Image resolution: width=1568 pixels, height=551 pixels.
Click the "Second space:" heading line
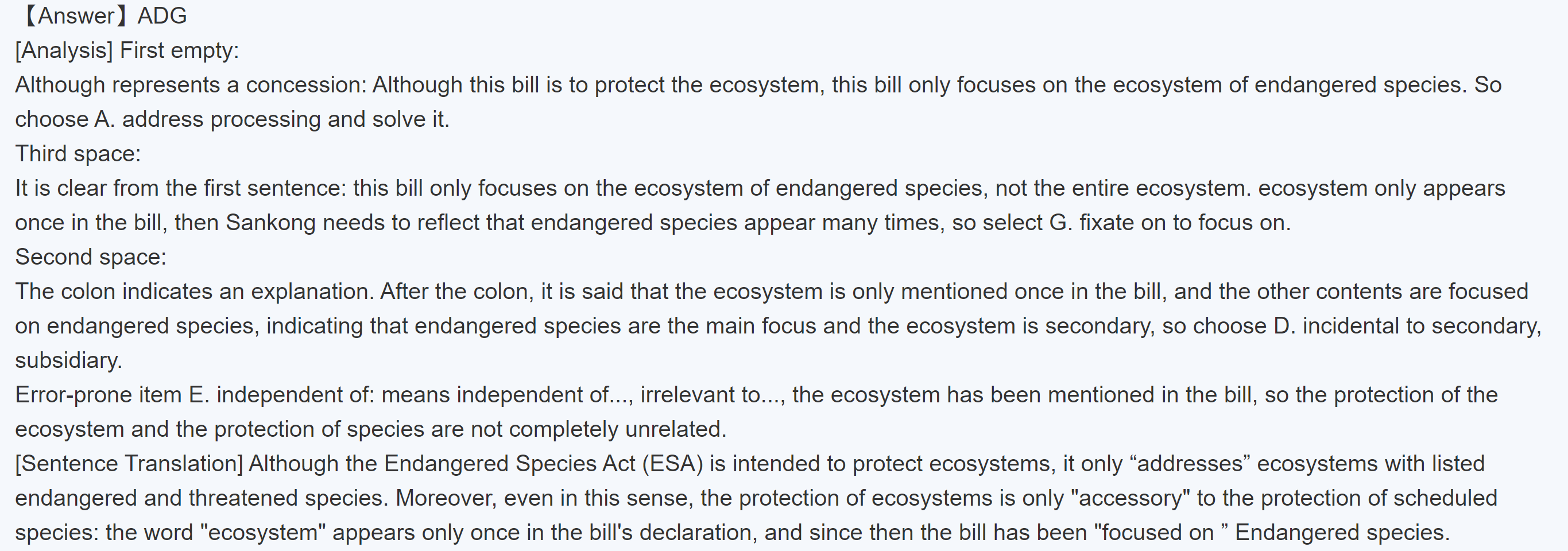click(91, 257)
